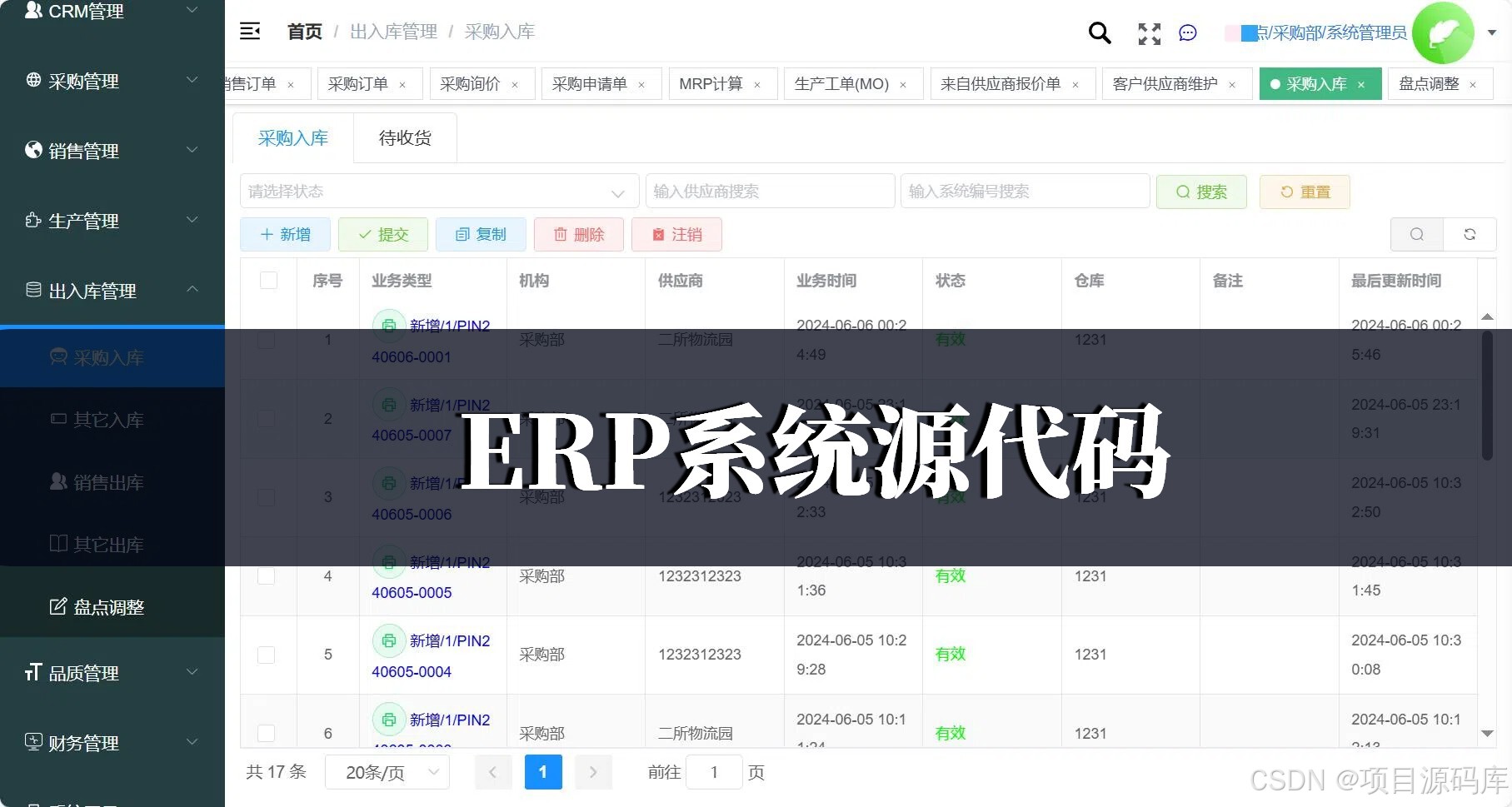Open the order link 40605-0005
The width and height of the screenshot is (1512, 807).
click(x=412, y=593)
